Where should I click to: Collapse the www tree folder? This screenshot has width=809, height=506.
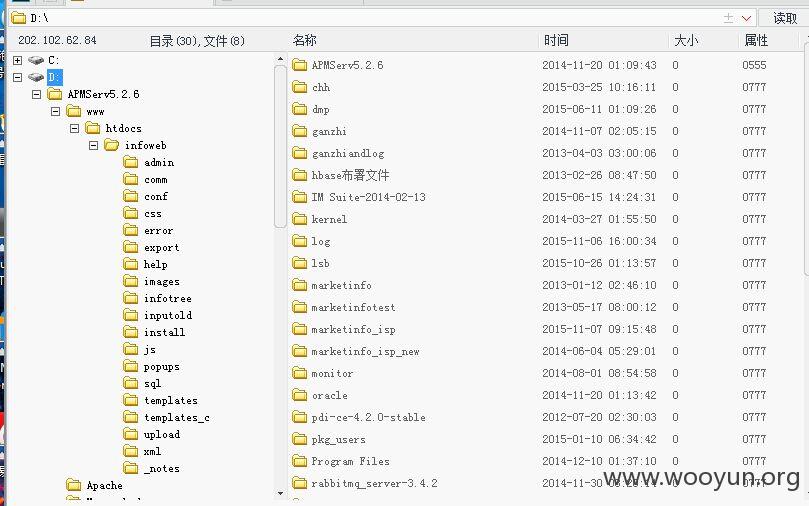(55, 111)
